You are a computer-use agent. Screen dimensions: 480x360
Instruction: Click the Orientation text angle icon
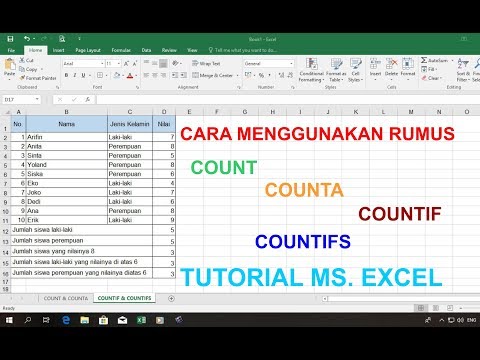coord(175,63)
